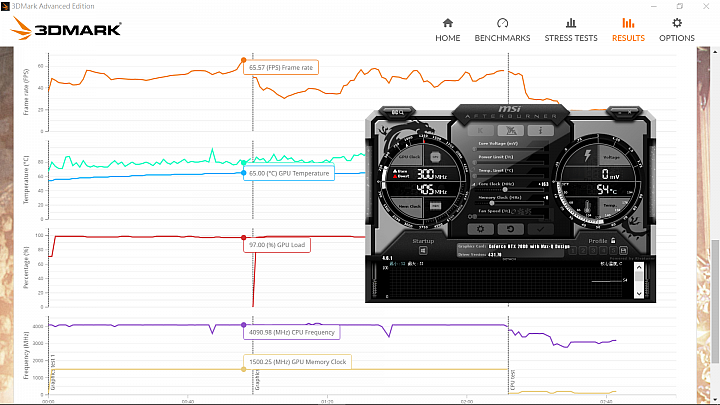Click the Memory Clock offset value field
720x405 pixels.
tap(545, 197)
